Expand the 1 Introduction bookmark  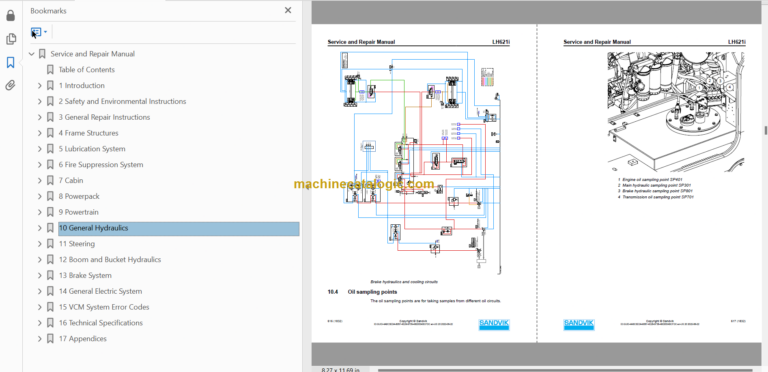click(40, 86)
